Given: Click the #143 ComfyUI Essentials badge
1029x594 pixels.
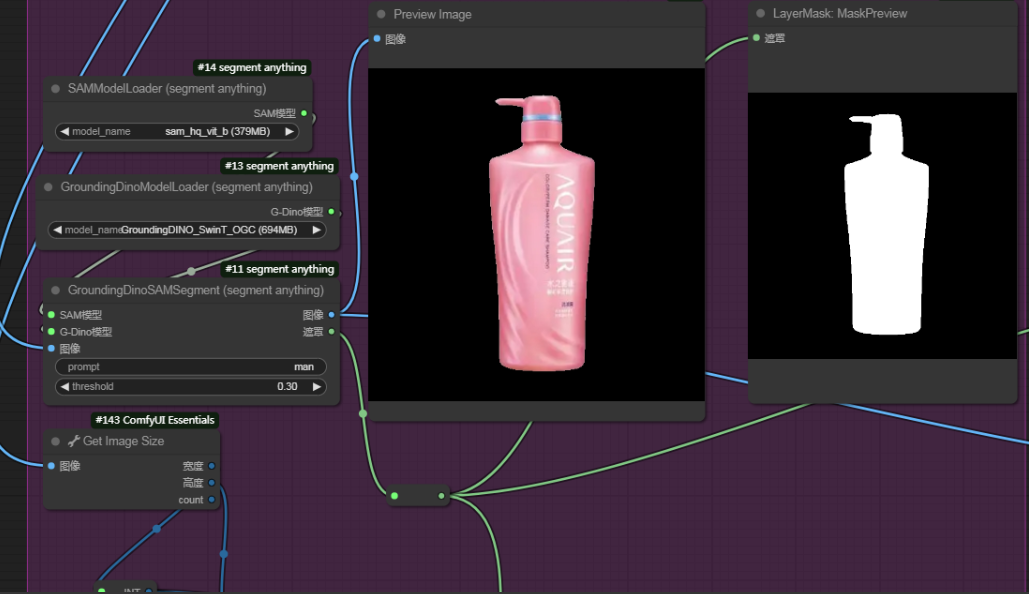Looking at the screenshot, I should [155, 420].
